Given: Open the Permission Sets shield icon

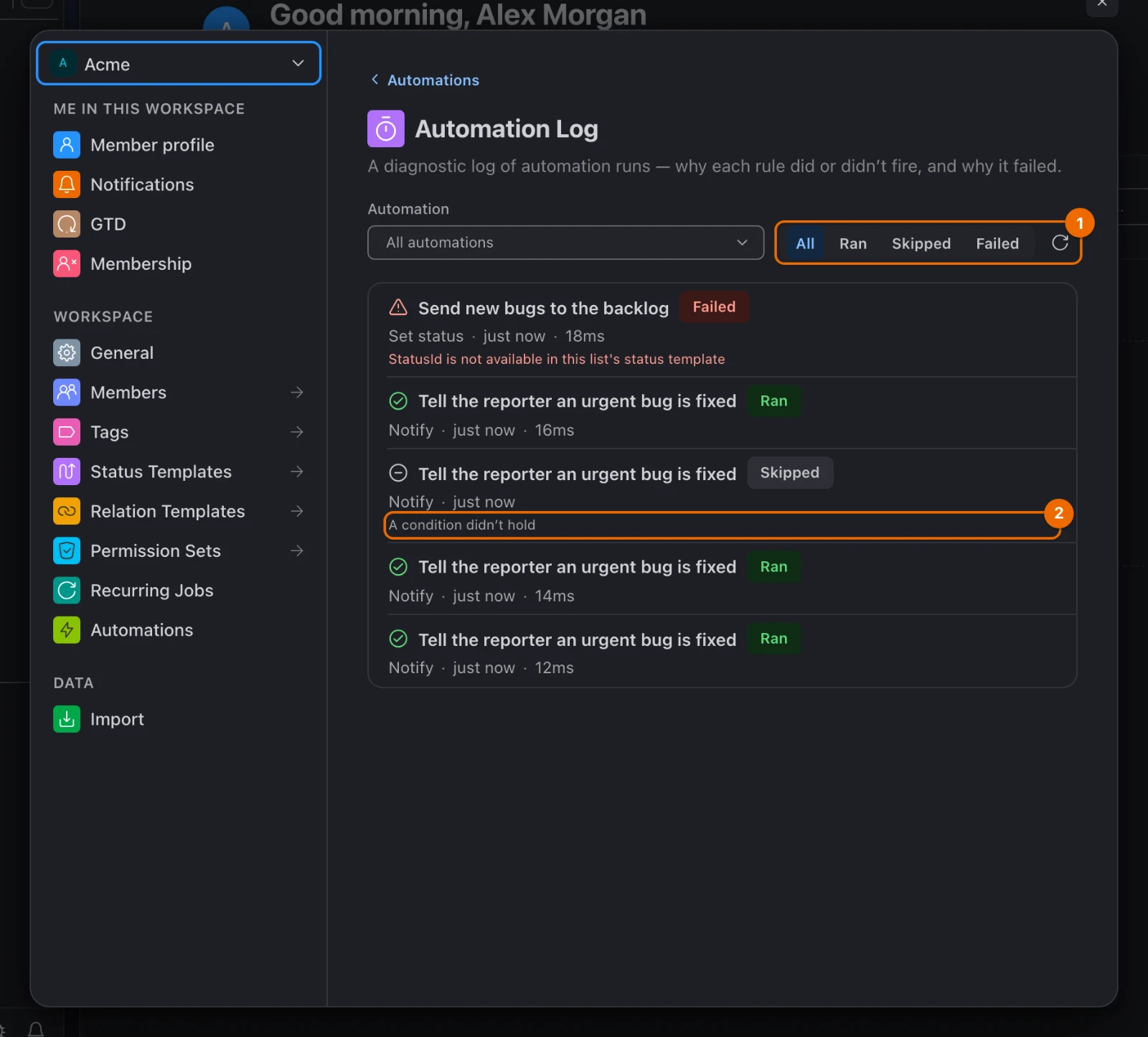Looking at the screenshot, I should click(x=67, y=550).
